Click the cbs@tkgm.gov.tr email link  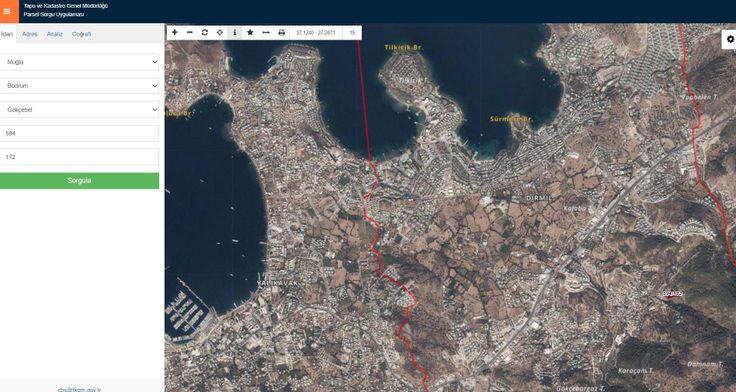click(79, 390)
